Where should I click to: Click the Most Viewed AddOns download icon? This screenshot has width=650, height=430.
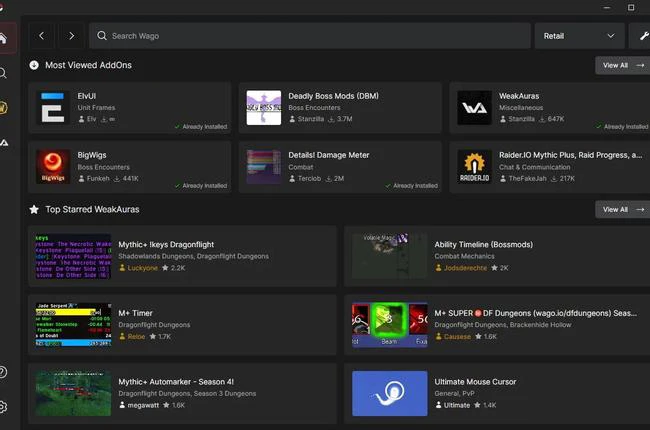(x=34, y=65)
